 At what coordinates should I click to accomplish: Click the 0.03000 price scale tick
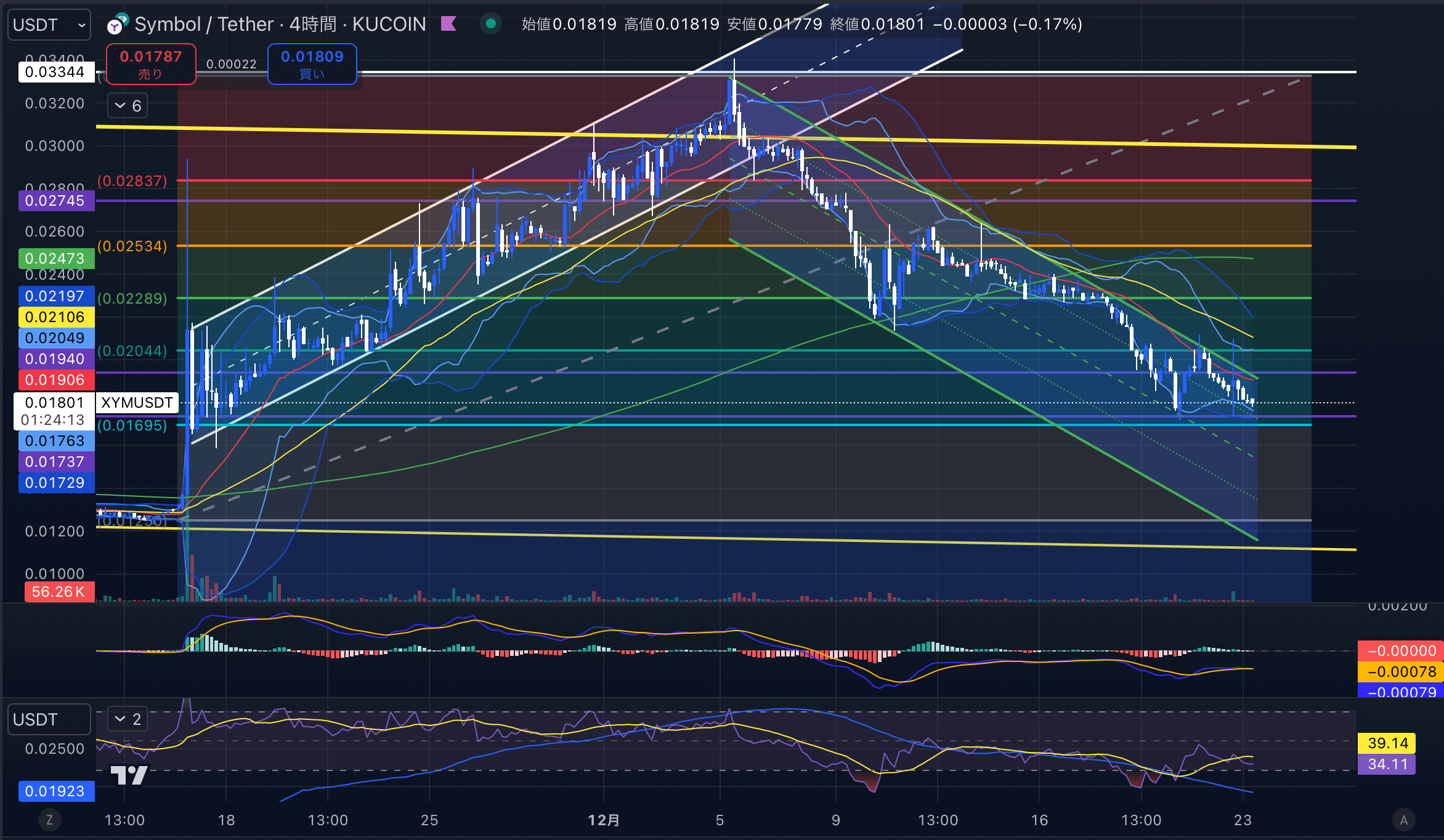pyautogui.click(x=55, y=146)
